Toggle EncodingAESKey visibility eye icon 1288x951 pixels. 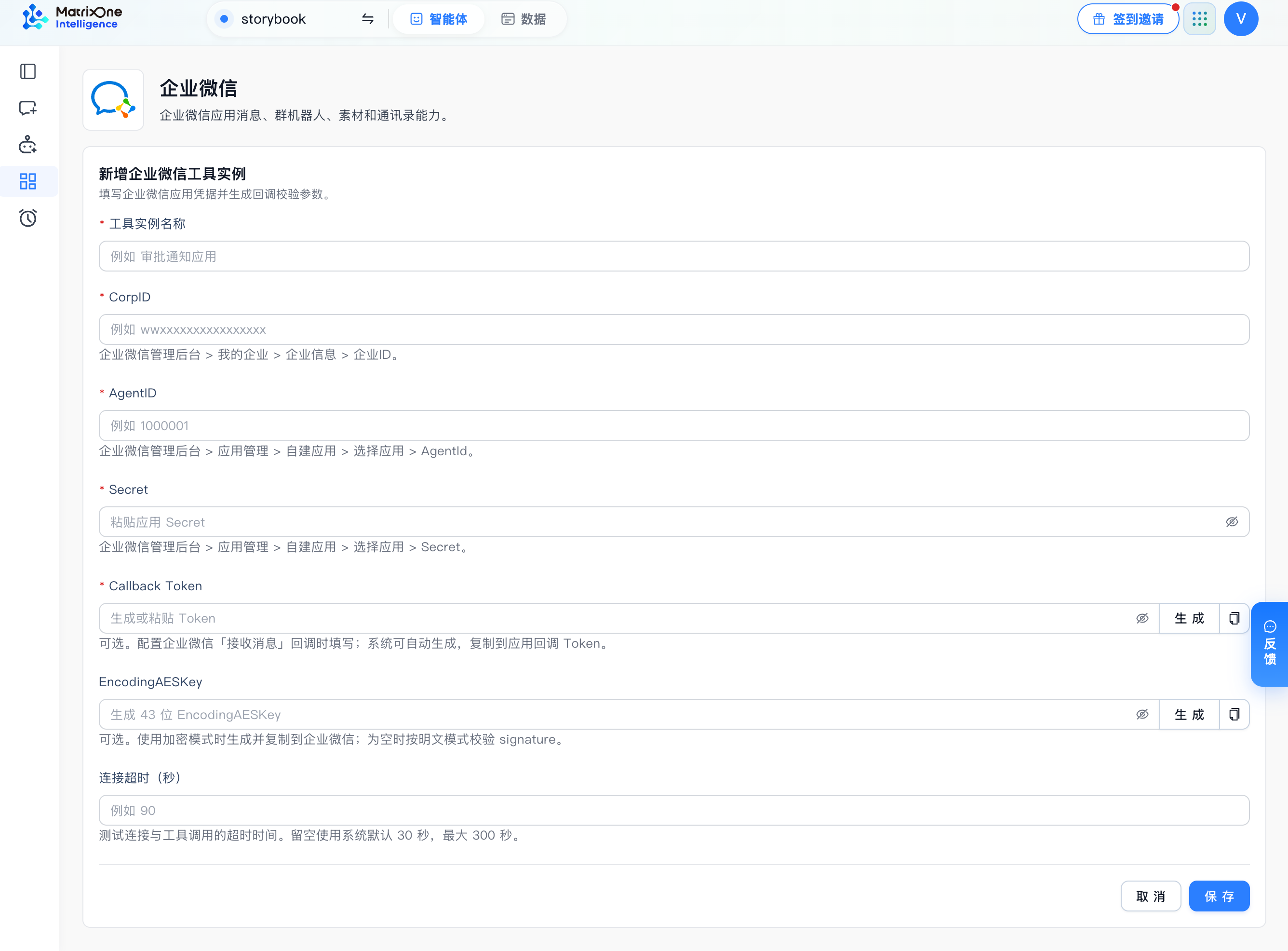(x=1142, y=714)
